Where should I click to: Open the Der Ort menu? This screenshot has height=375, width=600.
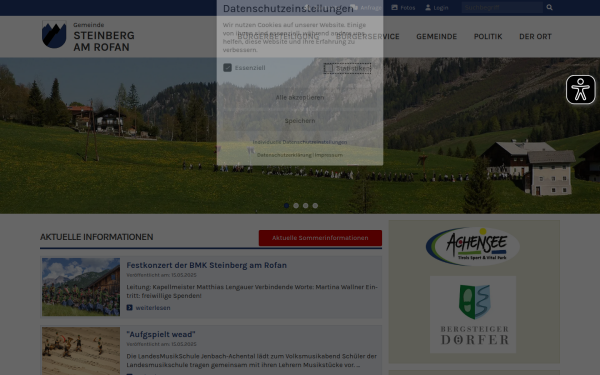(x=535, y=36)
